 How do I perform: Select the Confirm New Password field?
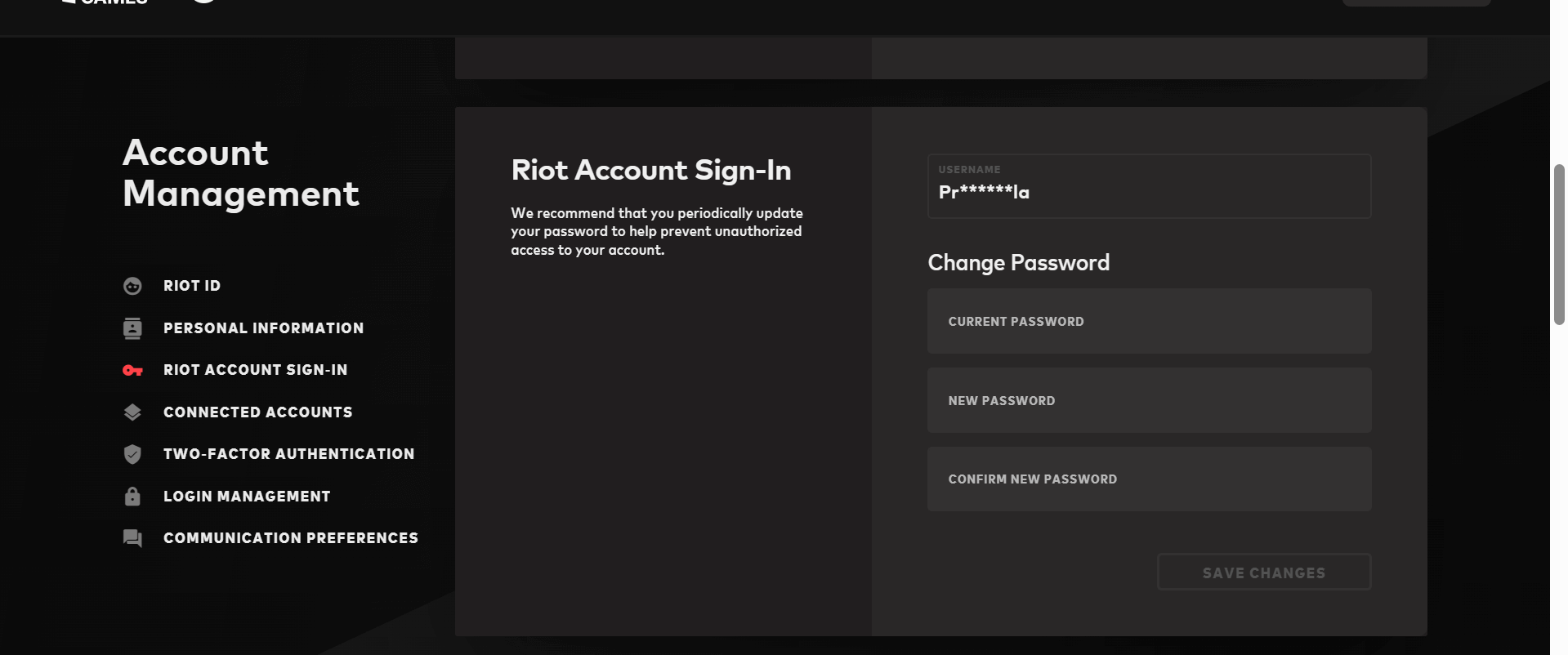pos(1149,479)
